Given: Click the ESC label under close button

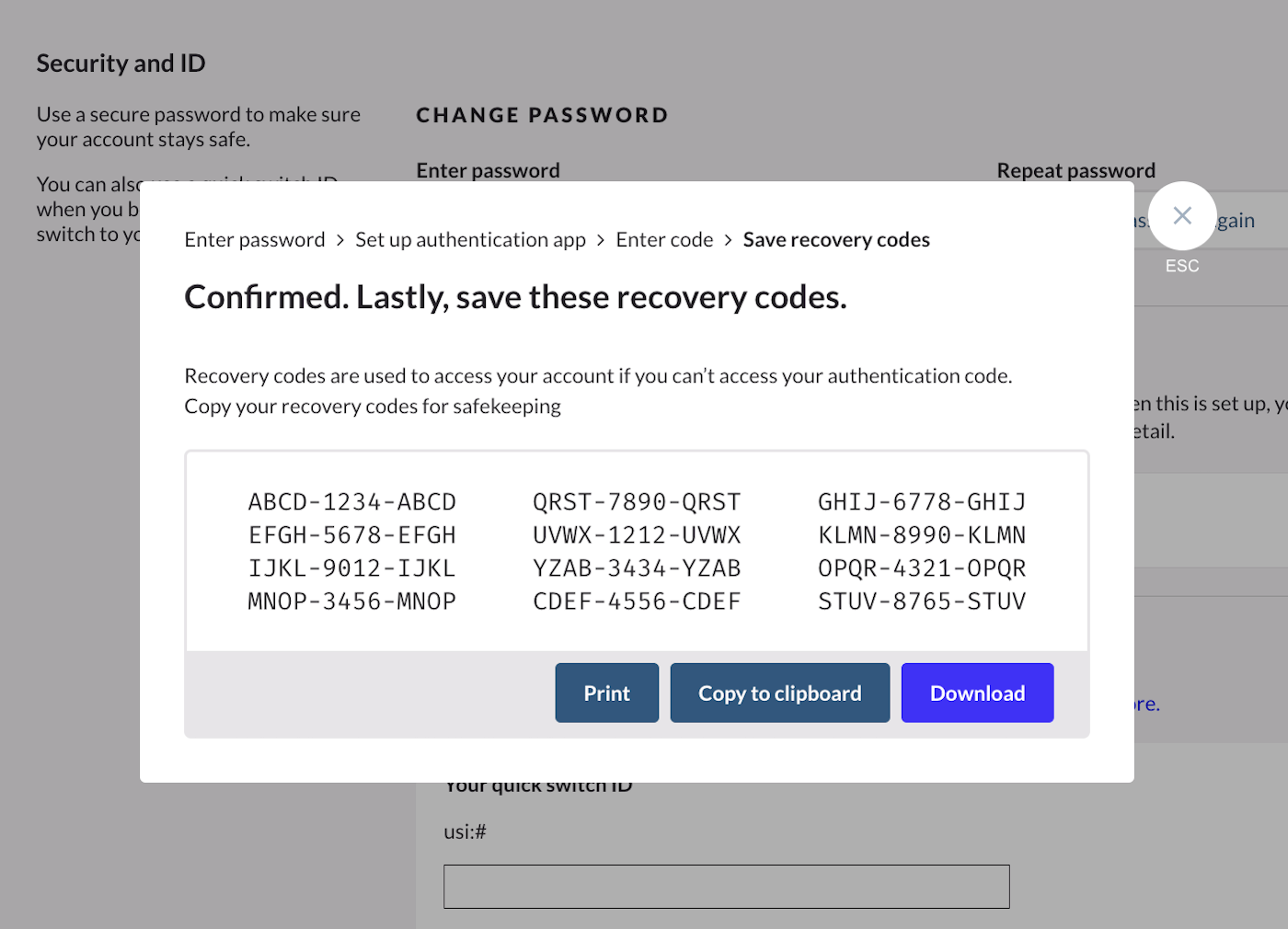Looking at the screenshot, I should point(1182,266).
